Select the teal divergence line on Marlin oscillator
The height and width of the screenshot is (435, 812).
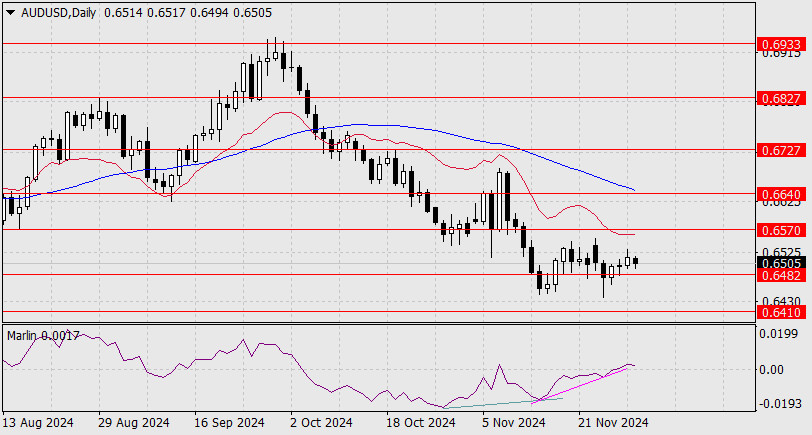point(503,403)
